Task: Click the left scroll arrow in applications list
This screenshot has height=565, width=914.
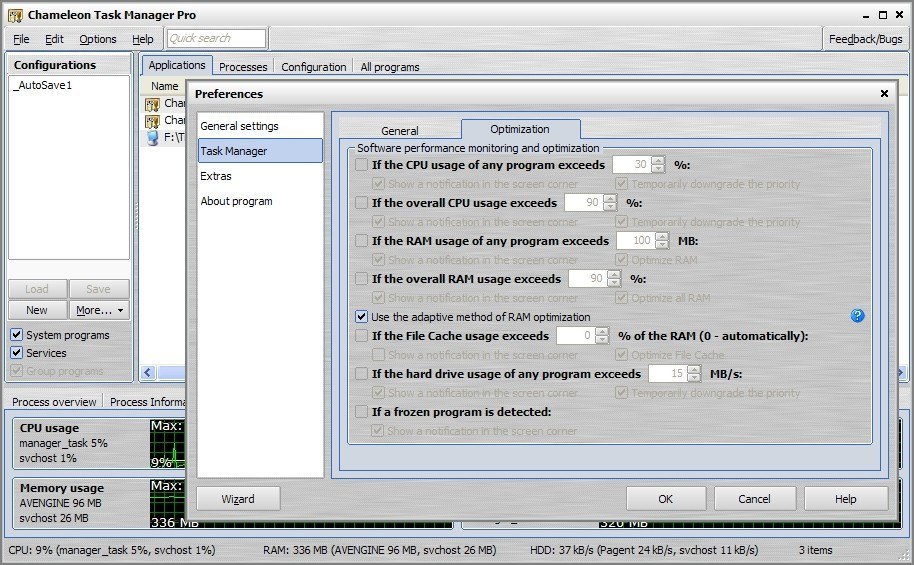Action: click(148, 372)
